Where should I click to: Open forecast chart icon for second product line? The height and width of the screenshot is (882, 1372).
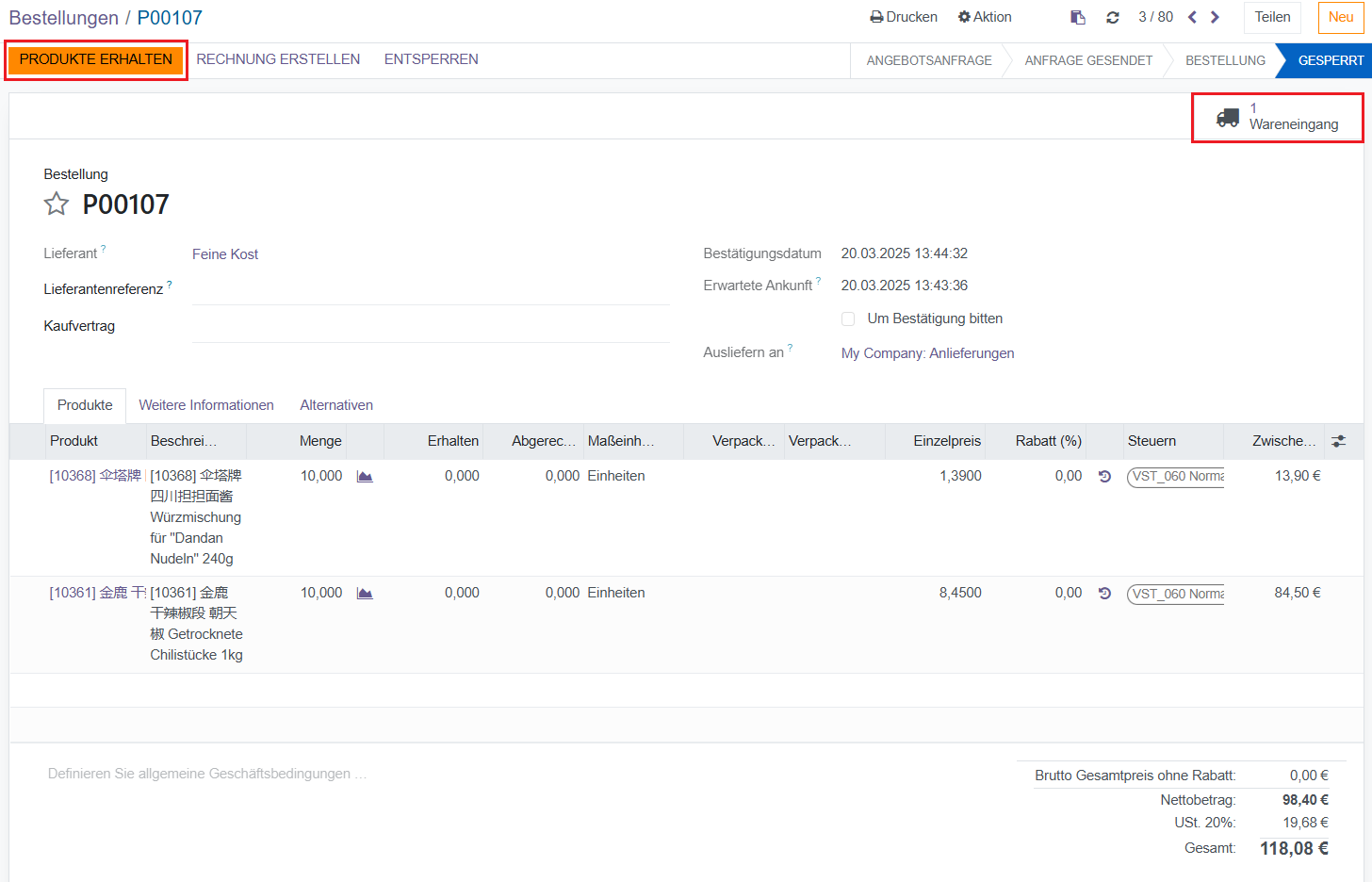click(365, 594)
